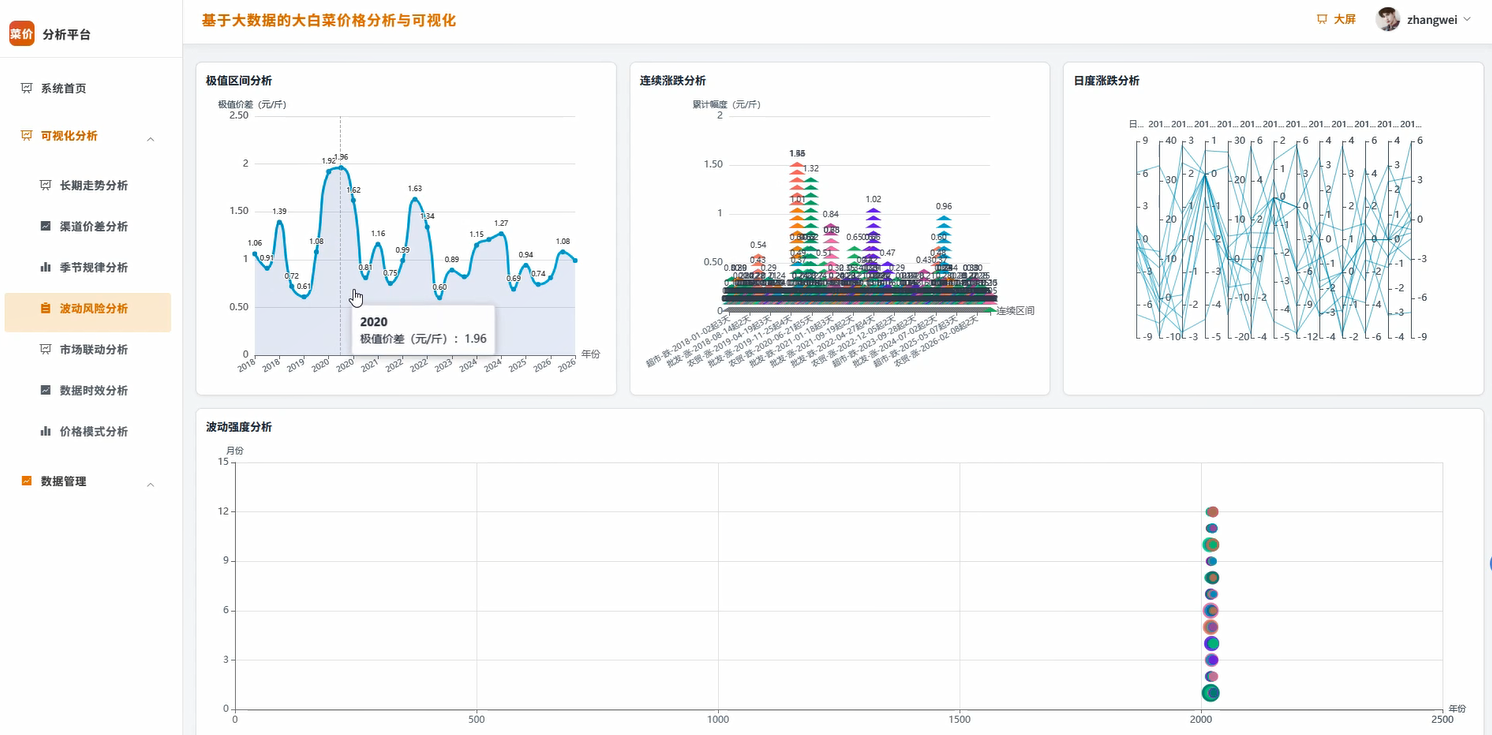The image size is (1492, 735).
Task: Click the 1.39 data point label
Action: (x=280, y=211)
